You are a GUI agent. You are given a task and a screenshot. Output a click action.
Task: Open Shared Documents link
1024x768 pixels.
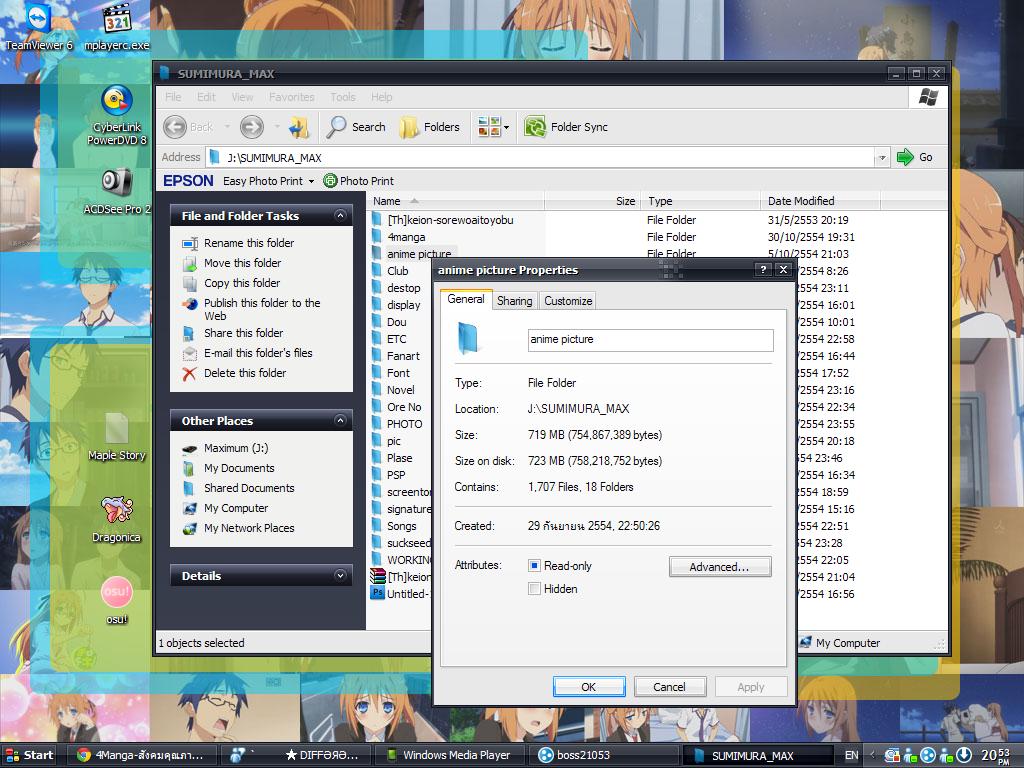(x=249, y=488)
